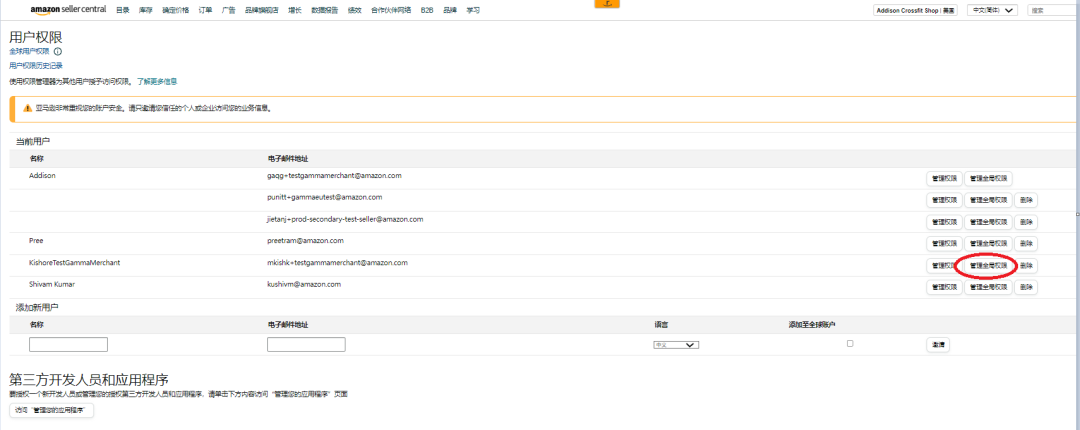The image size is (1080, 430).
Task: Click the 访问"管理您的应用程序" button
Action: pos(51,410)
